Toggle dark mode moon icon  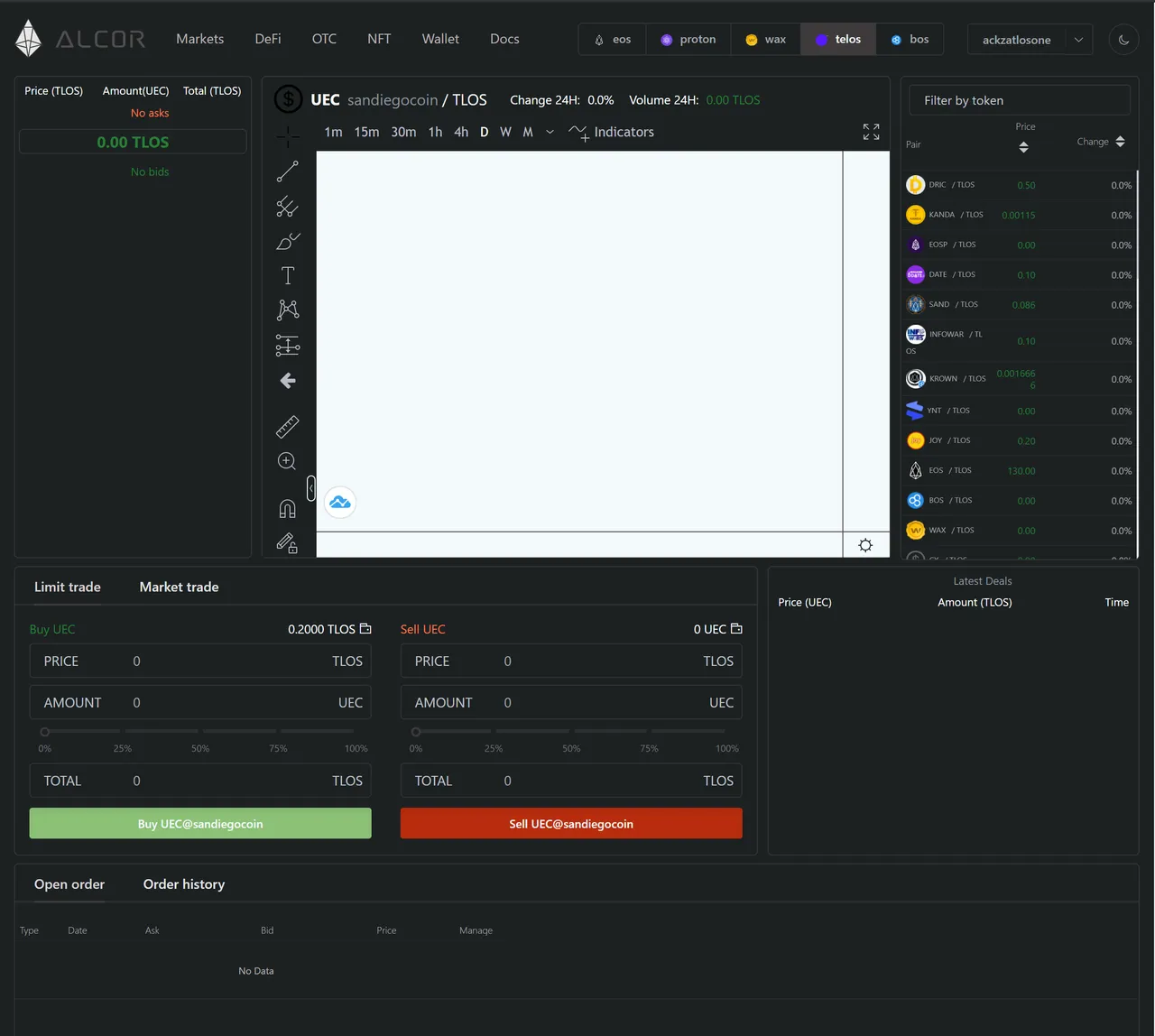1123,39
